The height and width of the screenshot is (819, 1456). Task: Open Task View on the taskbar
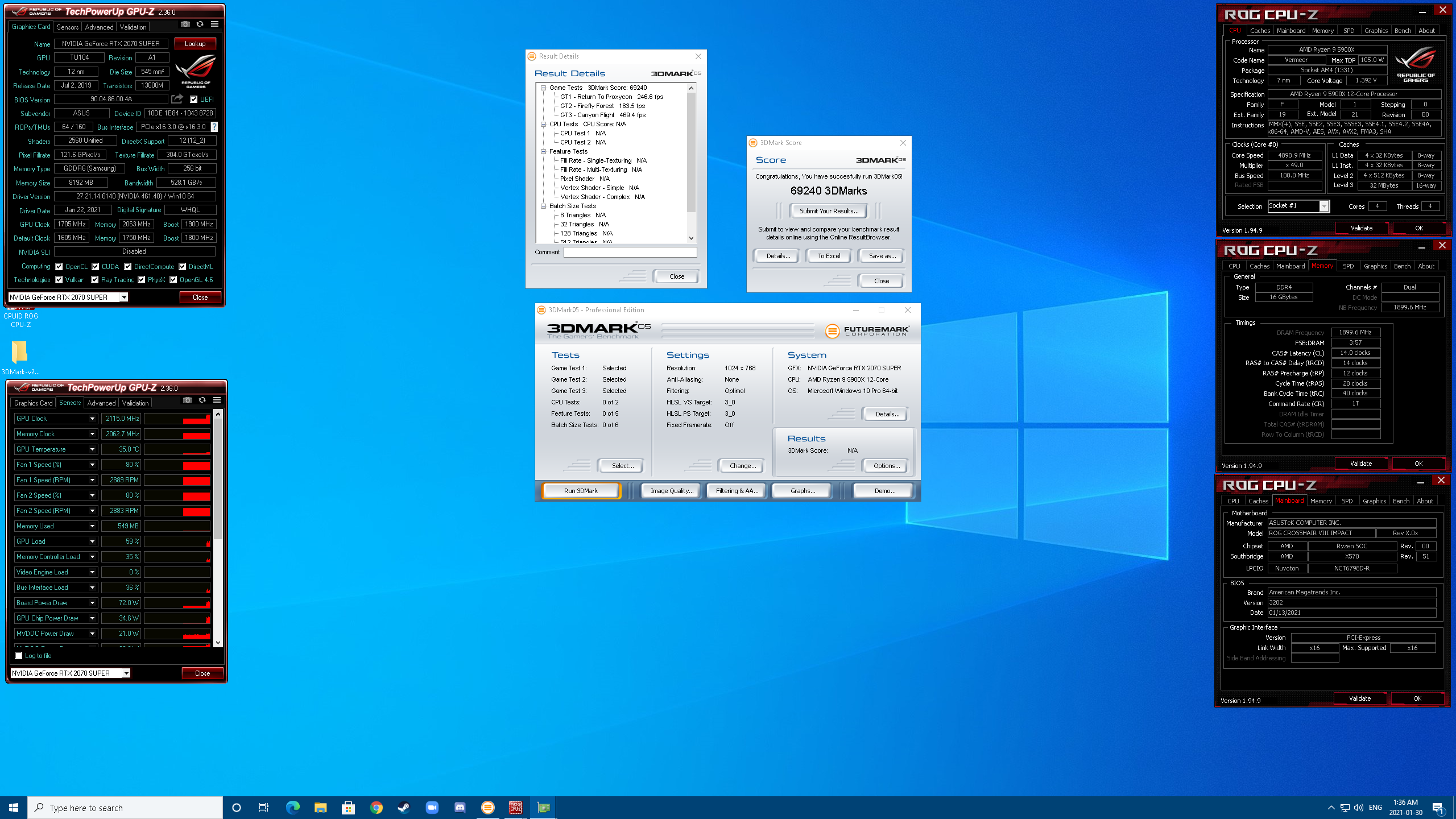(x=264, y=808)
